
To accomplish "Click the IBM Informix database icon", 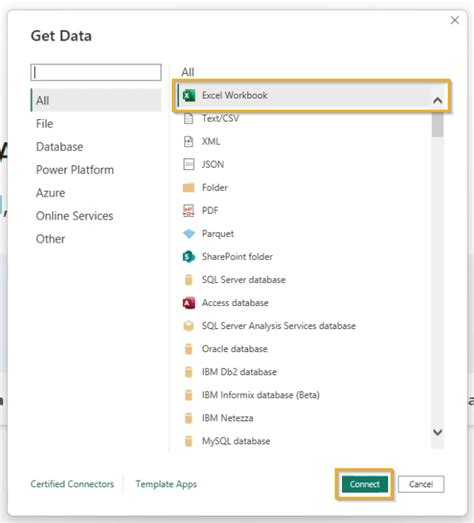I will tap(188, 395).
